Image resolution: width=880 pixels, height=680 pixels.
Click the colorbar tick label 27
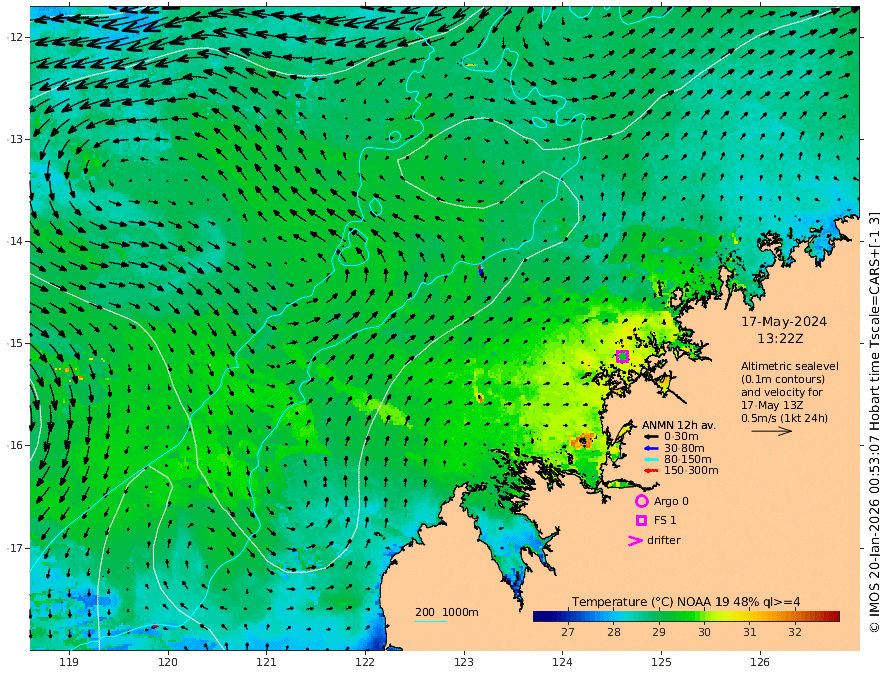coord(568,632)
